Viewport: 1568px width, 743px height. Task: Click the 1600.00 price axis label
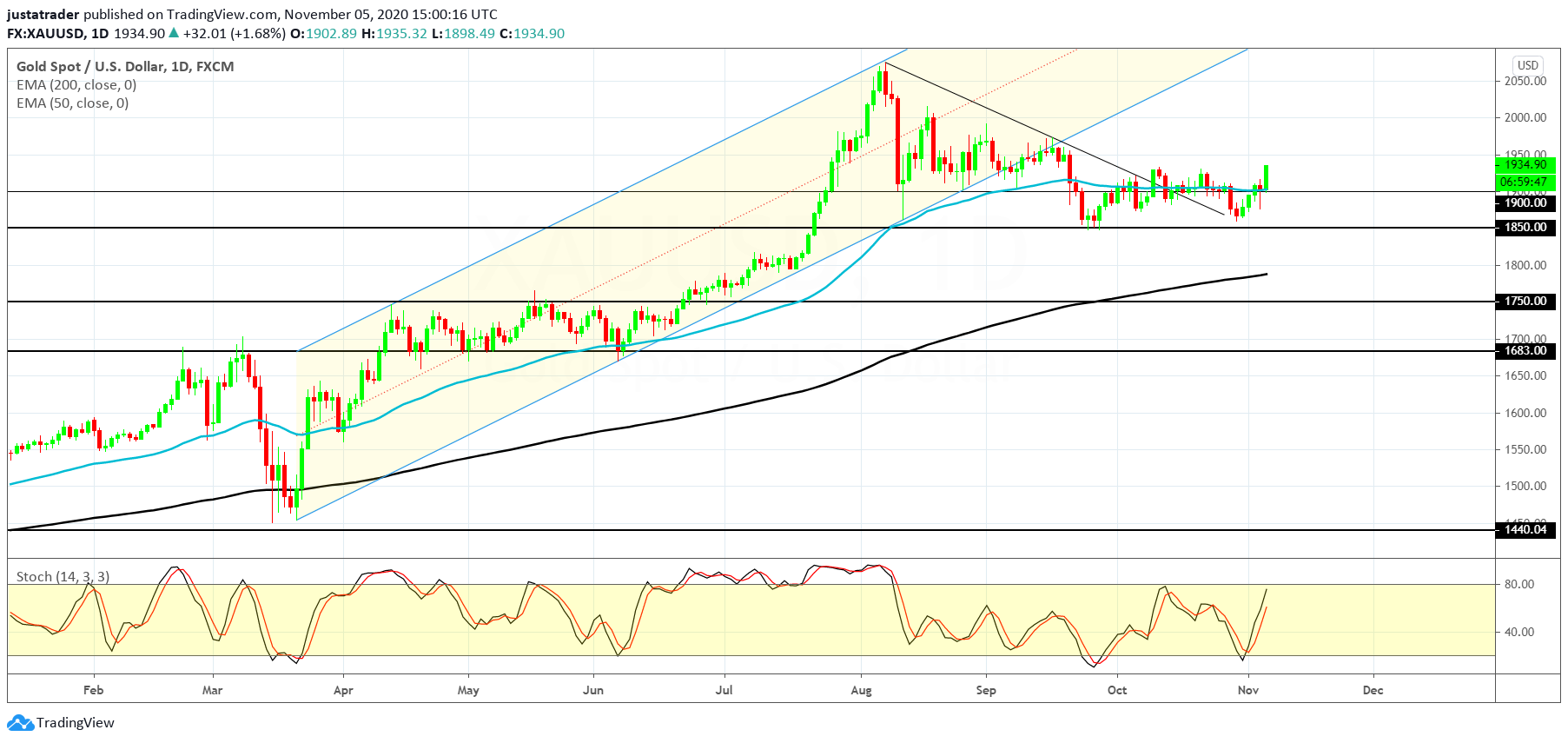pyautogui.click(x=1525, y=413)
